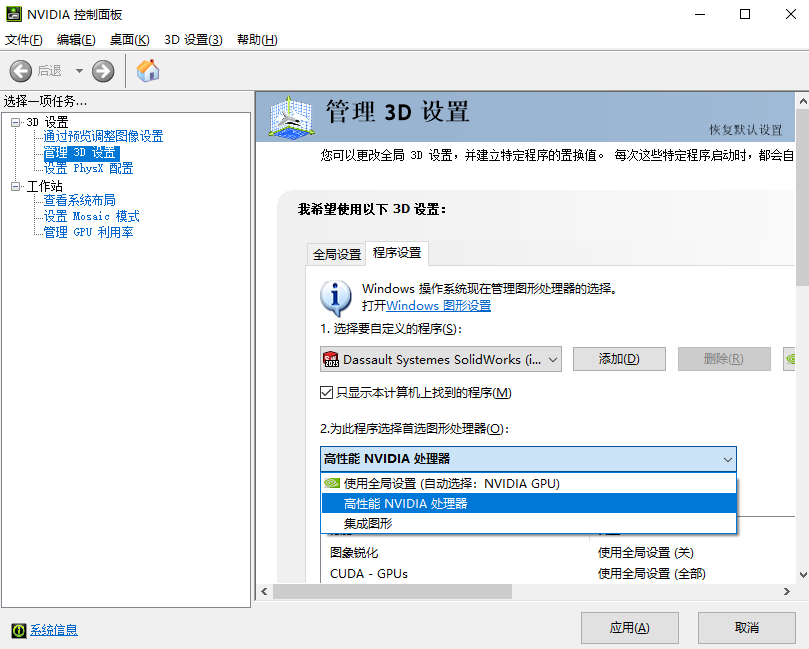Maximize the NVIDIA control panel window
This screenshot has width=809, height=649.
point(745,14)
